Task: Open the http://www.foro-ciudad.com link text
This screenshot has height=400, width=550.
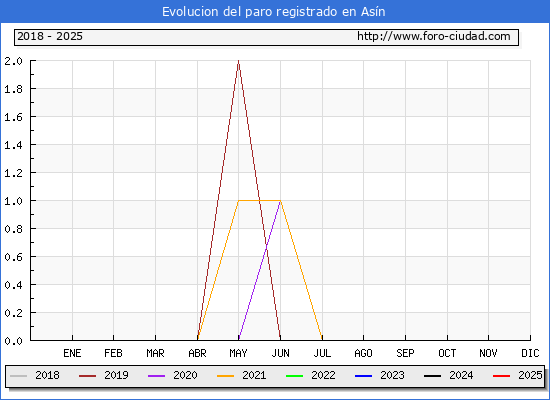Action: pos(434,36)
